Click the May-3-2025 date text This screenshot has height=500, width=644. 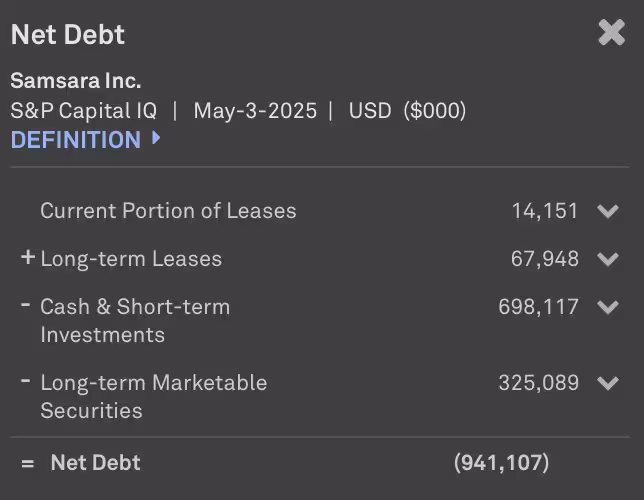pyautogui.click(x=255, y=111)
